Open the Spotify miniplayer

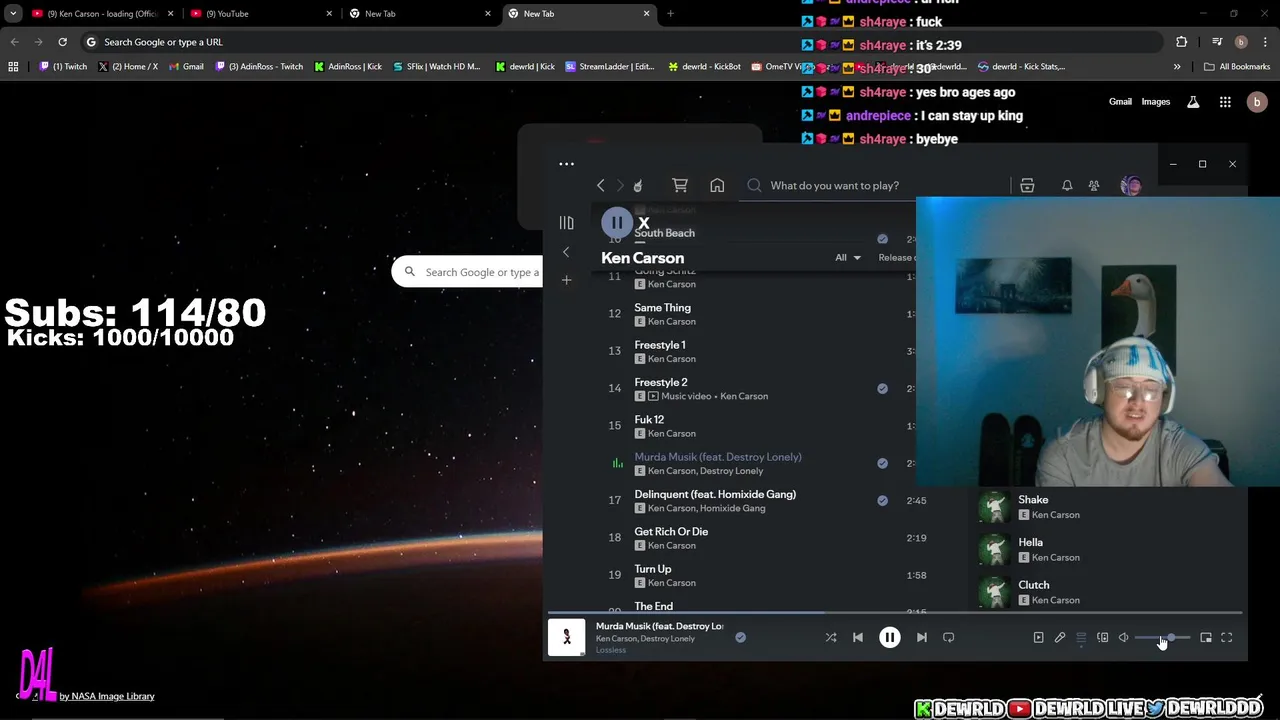coord(1206,637)
